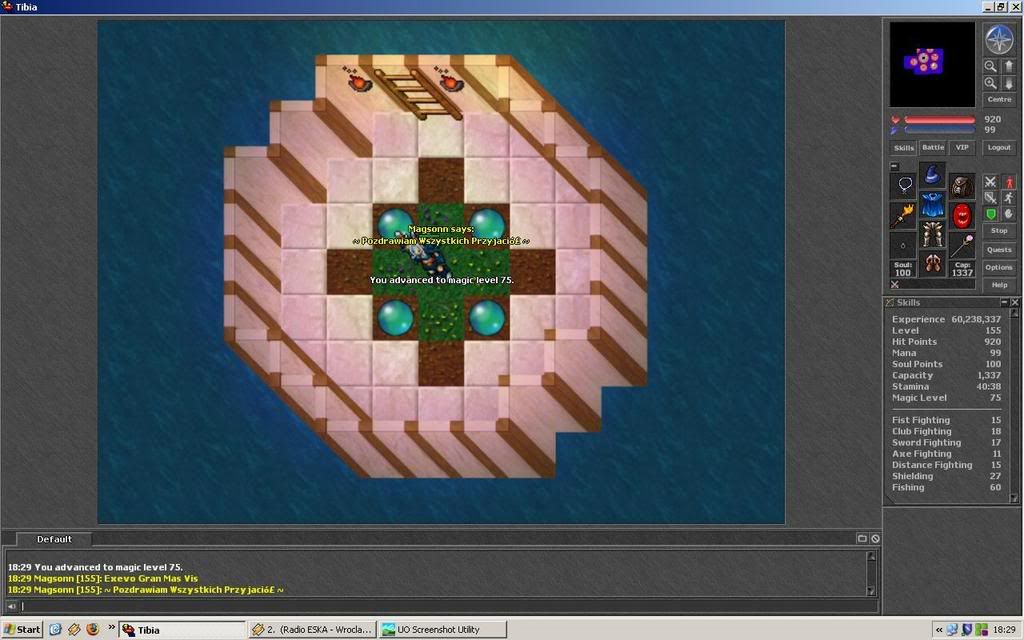The height and width of the screenshot is (640, 1024).
Task: Move minimap one floor up
Action: coord(1008,66)
